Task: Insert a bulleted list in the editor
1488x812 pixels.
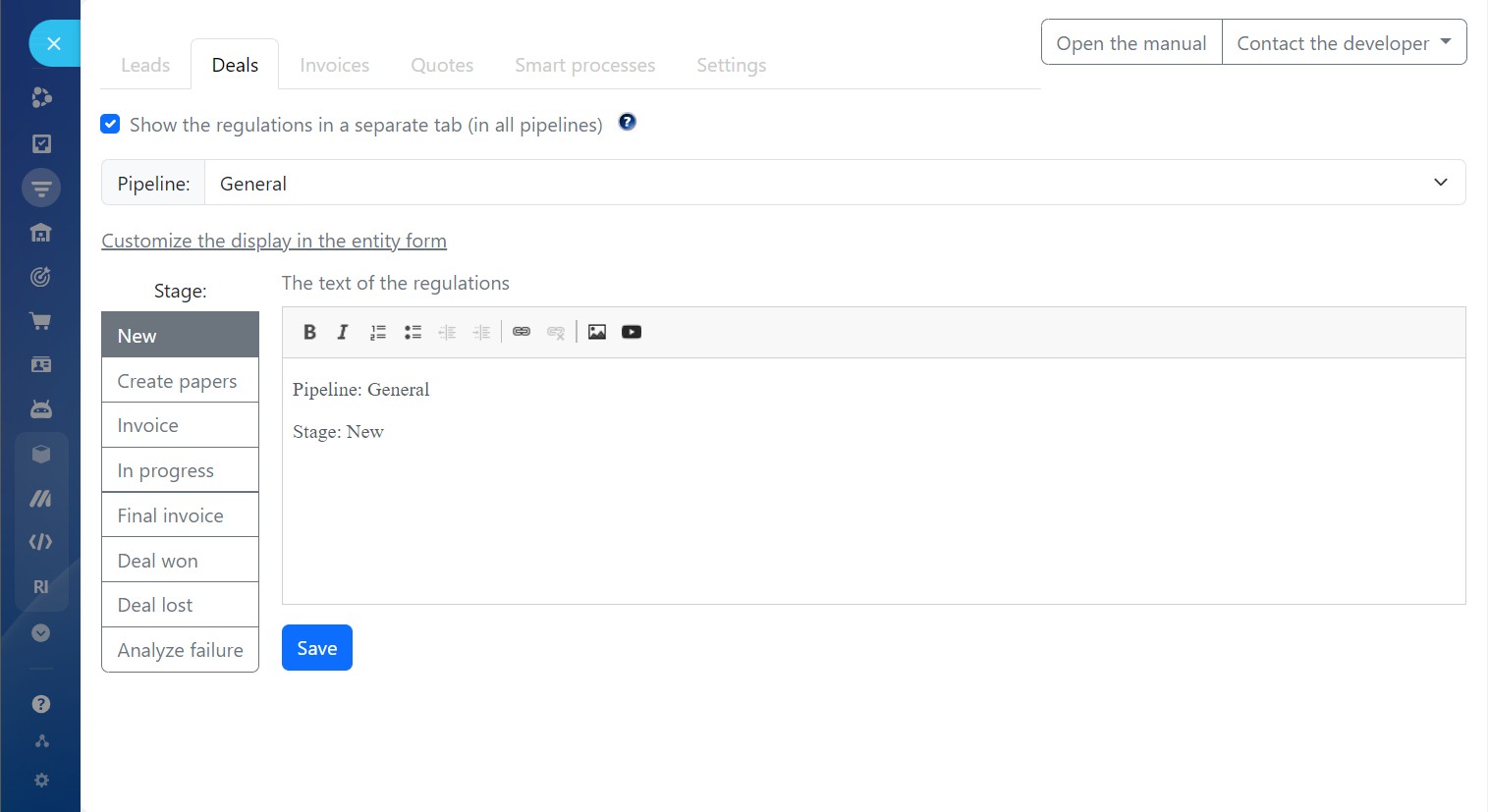Action: coord(413,332)
